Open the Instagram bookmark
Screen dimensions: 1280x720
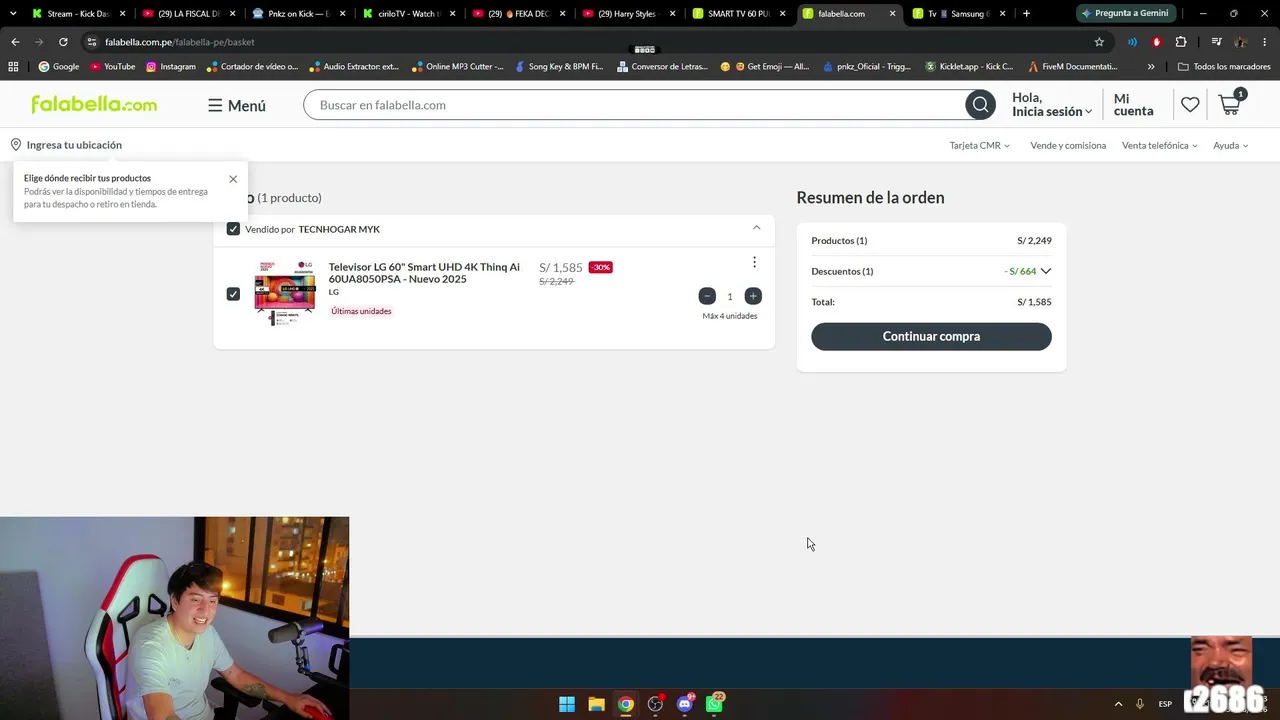171,67
